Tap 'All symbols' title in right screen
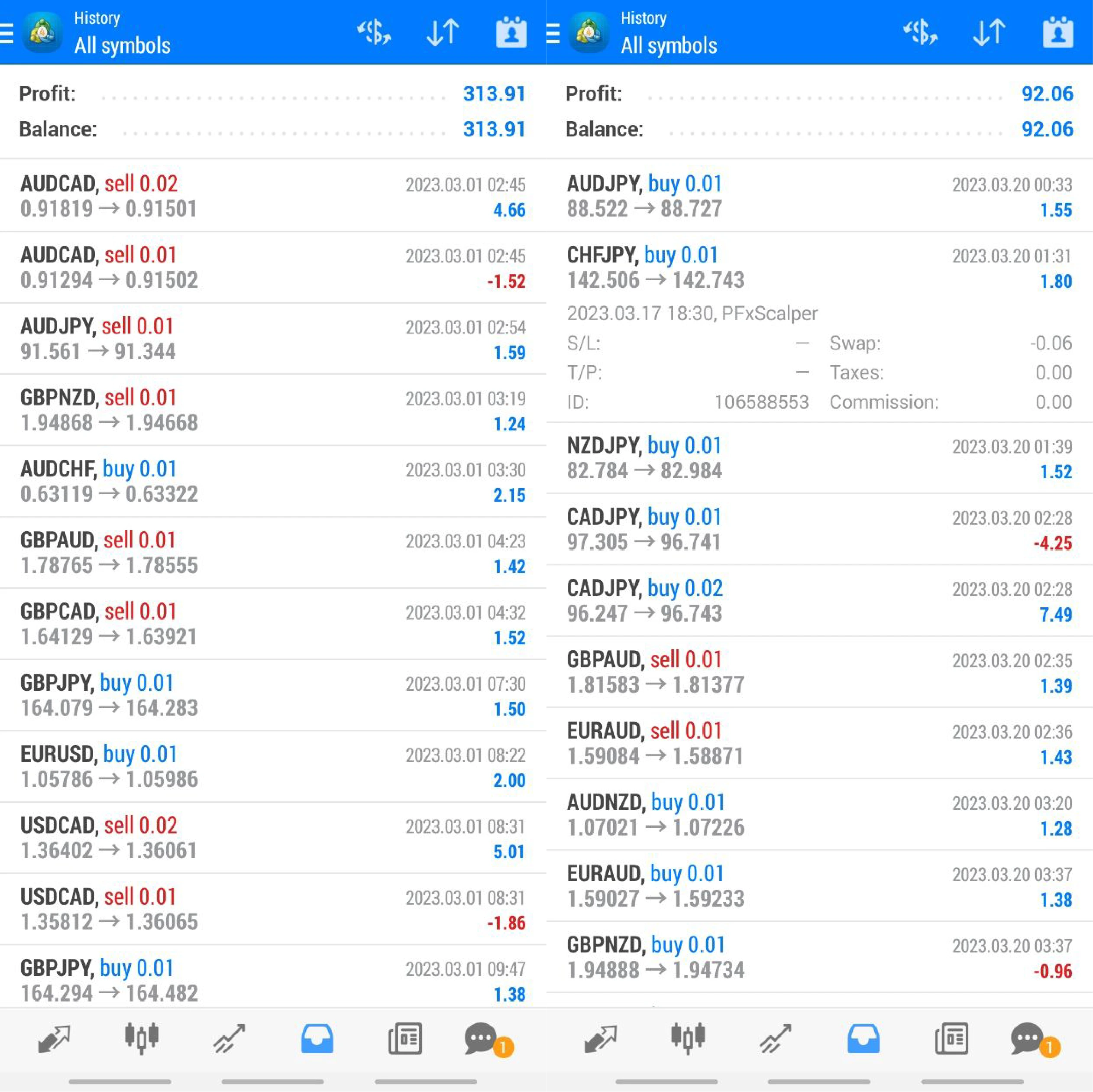 coord(669,46)
